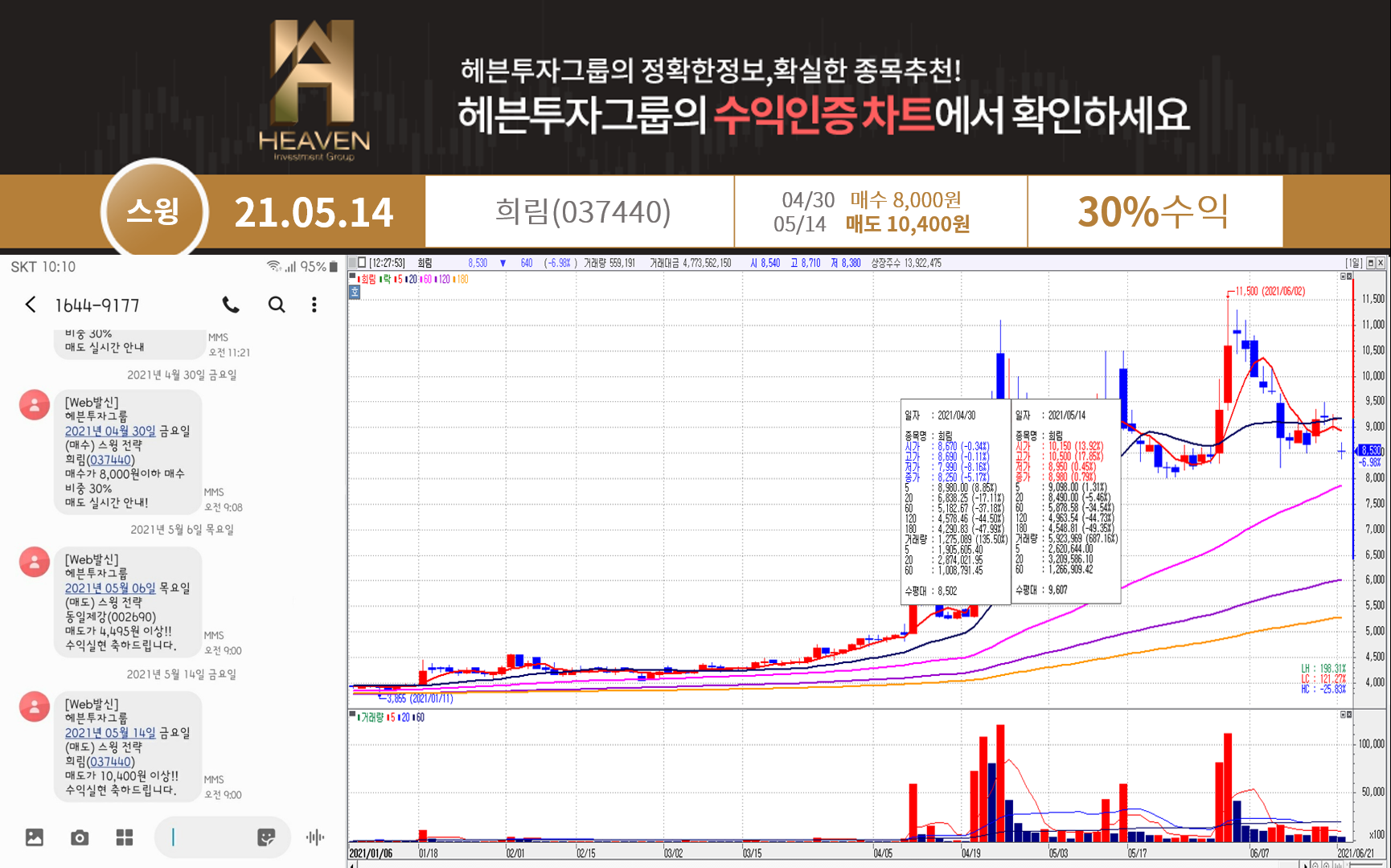This screenshot has width=1391, height=868.
Task: Click the 2021/05/14 data tooltip box
Action: pyautogui.click(x=1065, y=501)
